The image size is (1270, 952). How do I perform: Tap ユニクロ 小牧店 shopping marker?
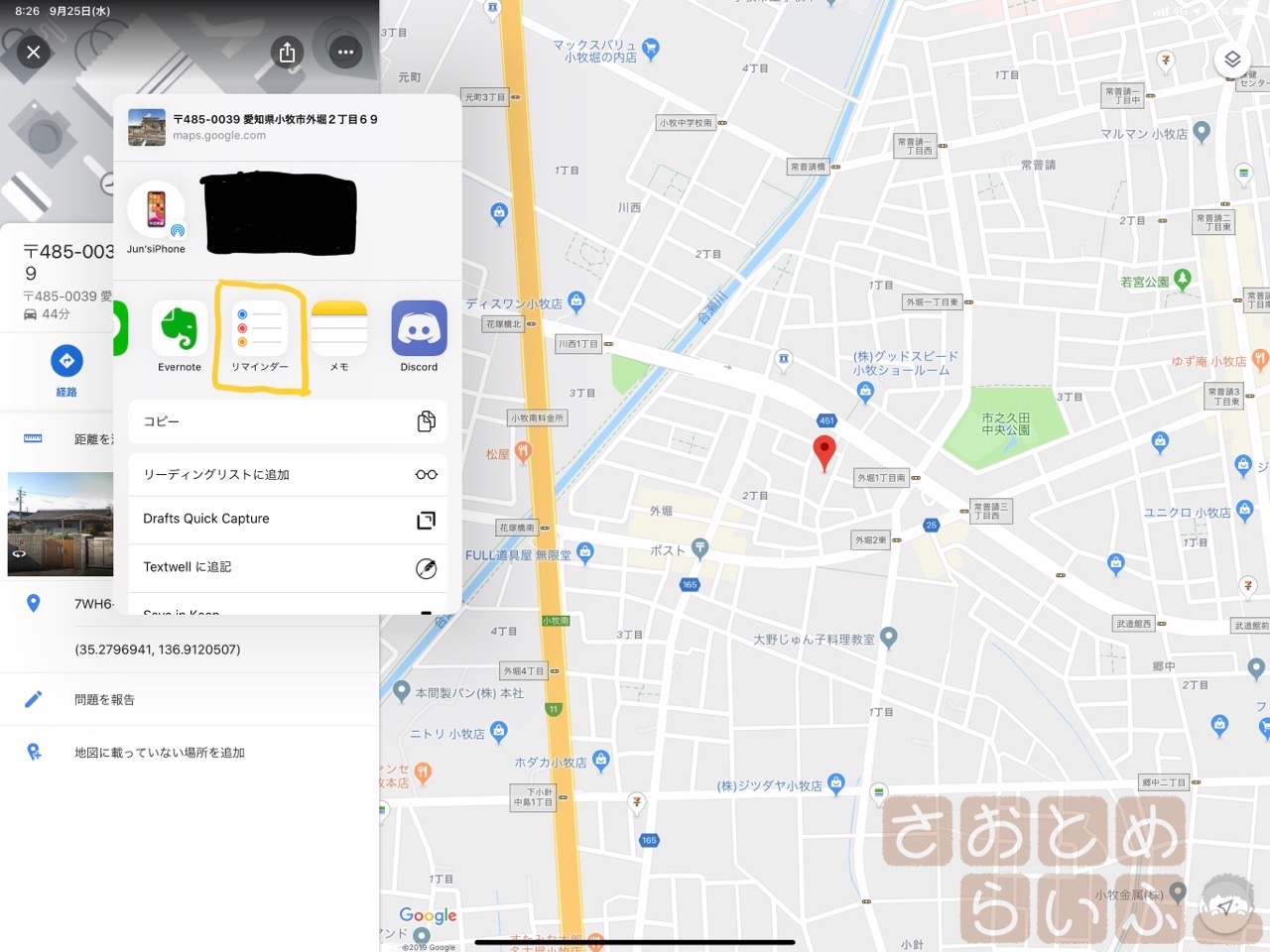coord(1244,512)
